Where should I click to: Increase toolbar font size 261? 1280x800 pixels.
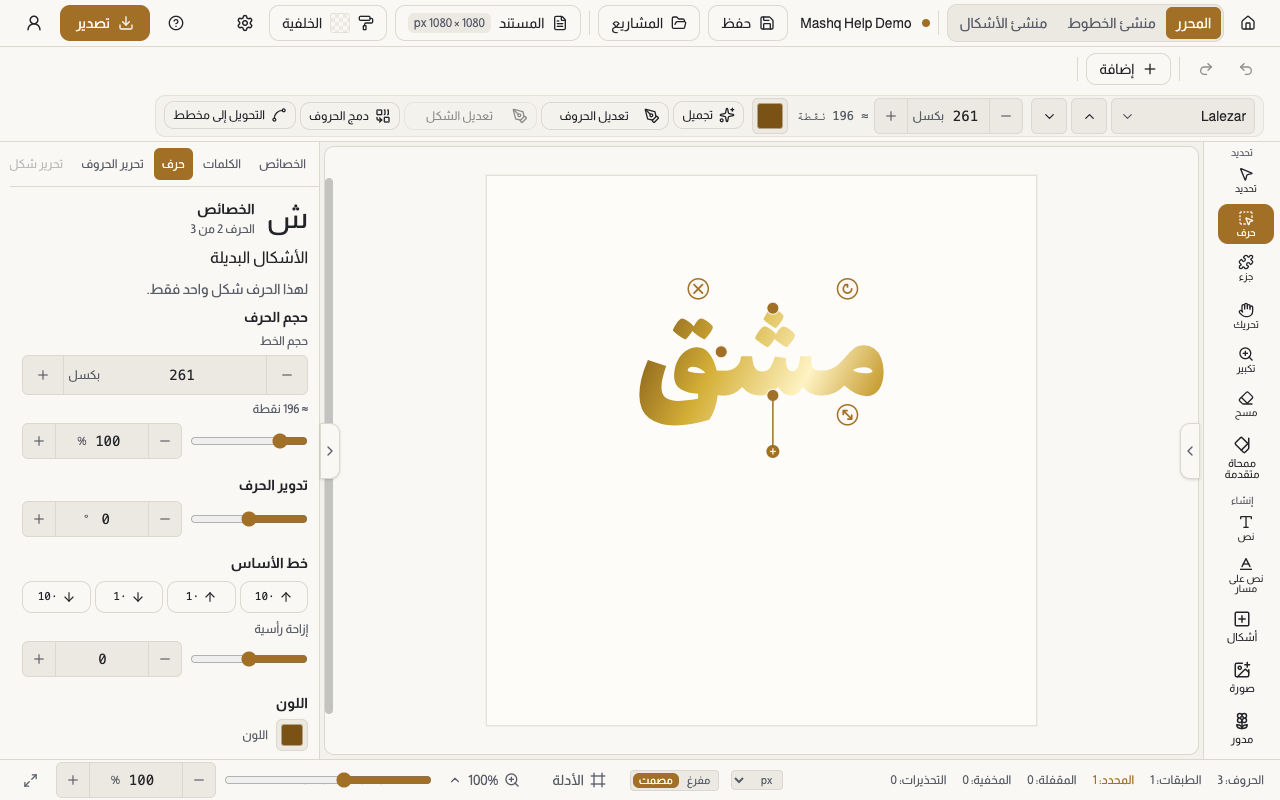click(891, 116)
